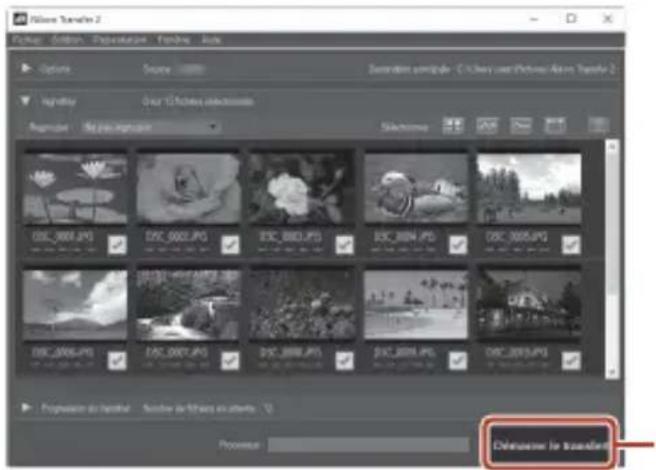The width and height of the screenshot is (656, 470).
Task: Click the DSC_0010.JPG file name
Action: pyautogui.click(x=517, y=353)
